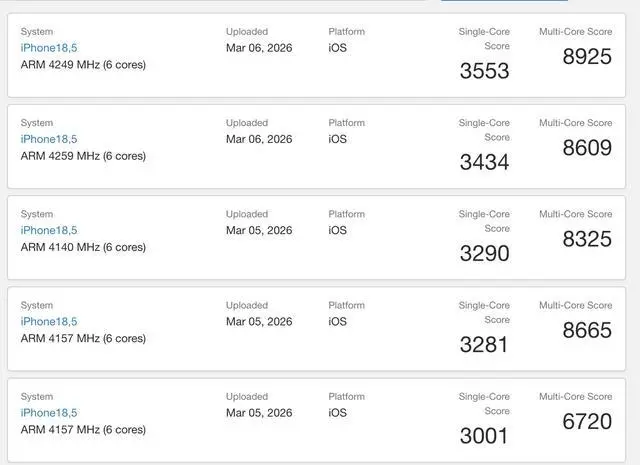Image resolution: width=640 pixels, height=465 pixels.
Task: Click the ARM 4140 MHz (6 cores) text
Action: 83,247
